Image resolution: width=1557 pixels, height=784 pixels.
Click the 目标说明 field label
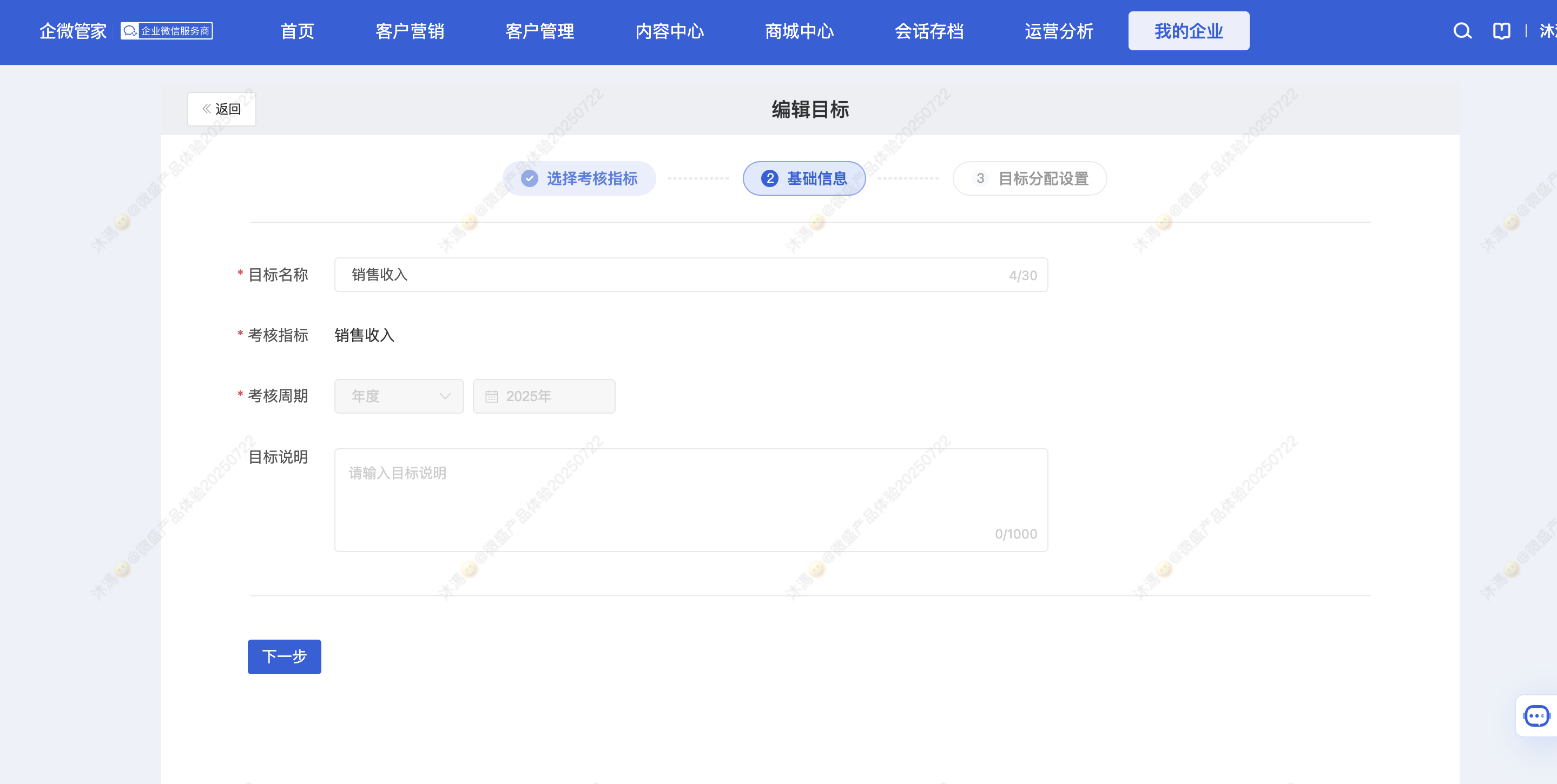tap(278, 457)
